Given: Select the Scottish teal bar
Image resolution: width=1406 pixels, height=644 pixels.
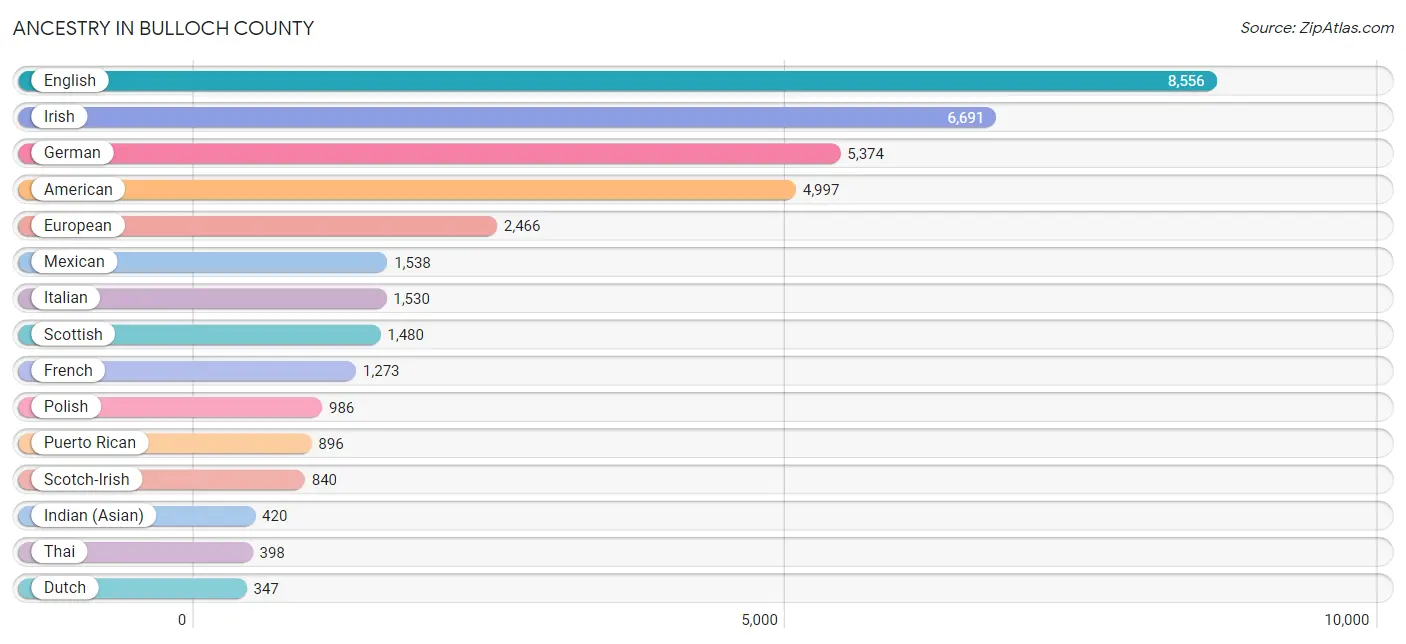Looking at the screenshot, I should coord(199,334).
